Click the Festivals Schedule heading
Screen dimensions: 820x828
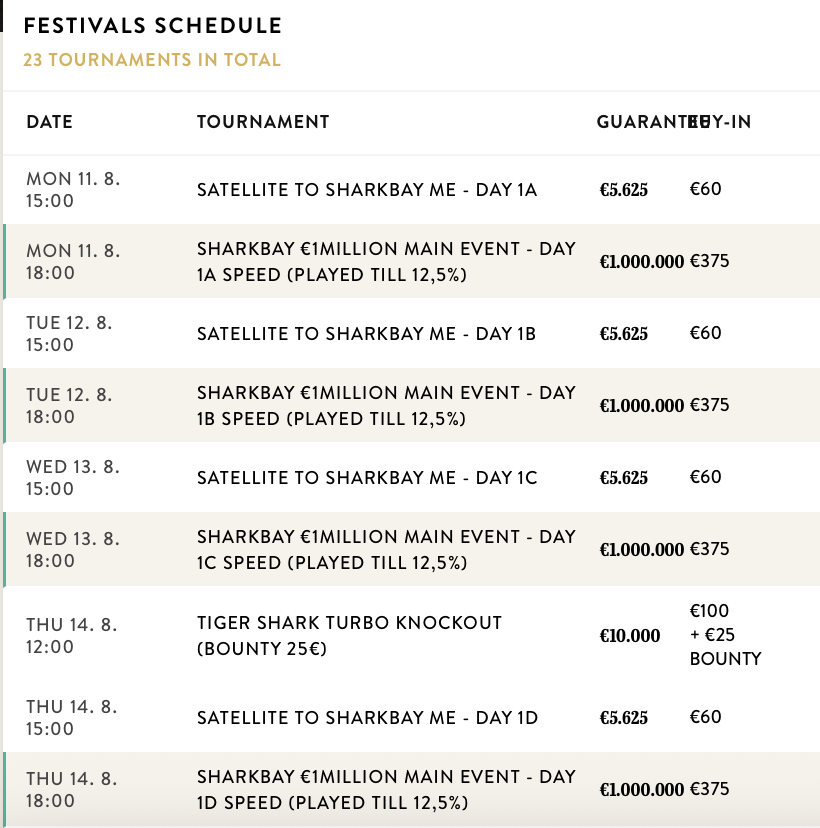pyautogui.click(x=153, y=26)
